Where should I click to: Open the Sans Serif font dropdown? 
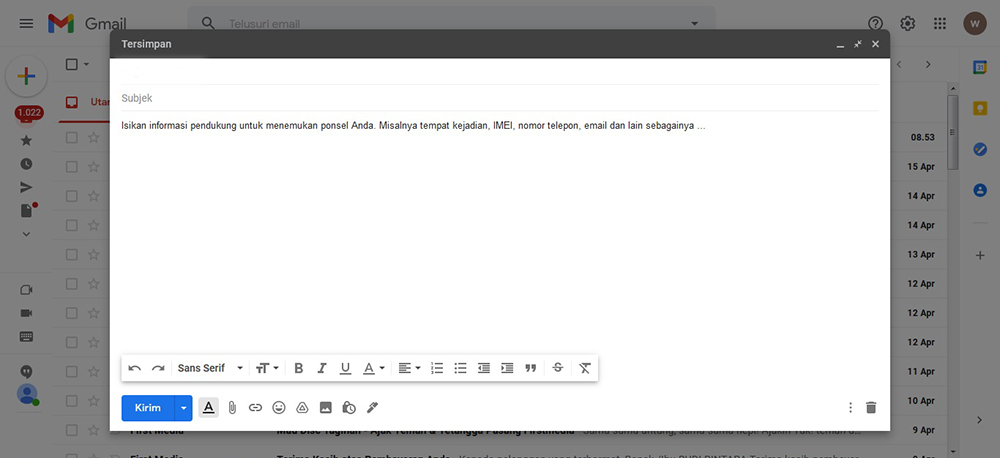[210, 368]
